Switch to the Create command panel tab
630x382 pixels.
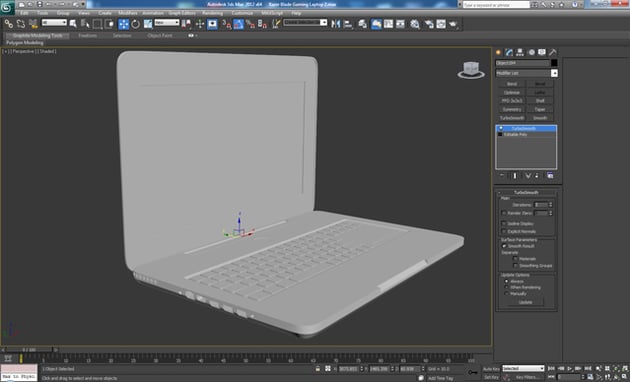tap(499, 52)
